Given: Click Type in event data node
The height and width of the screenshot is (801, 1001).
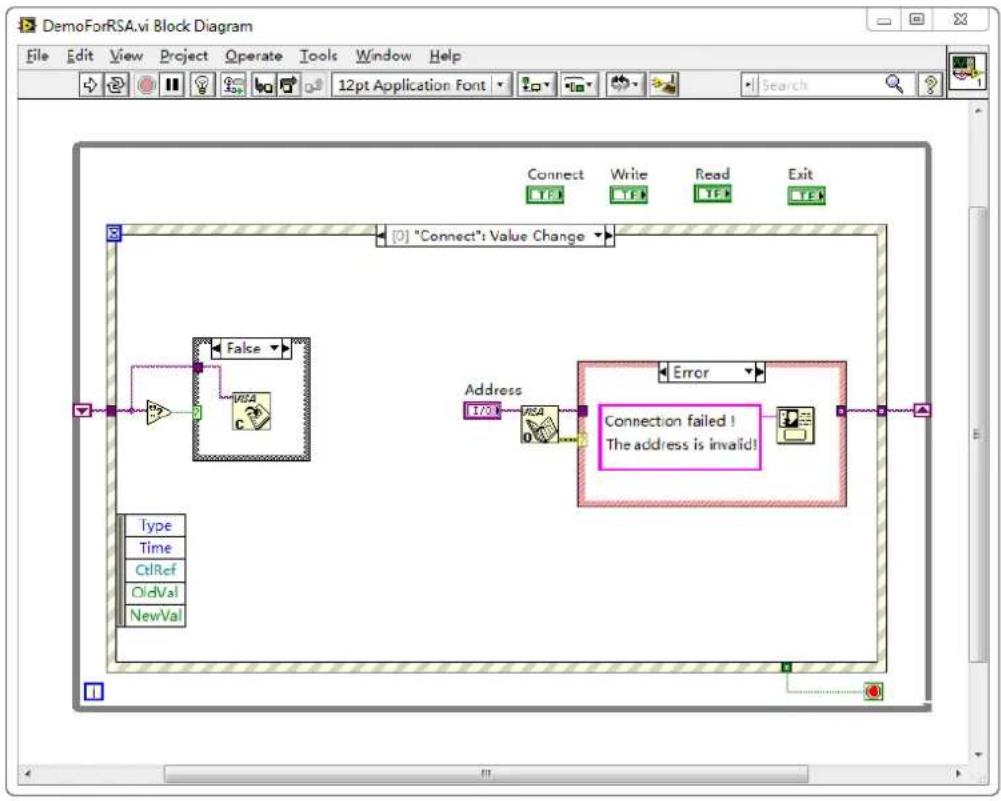Looking at the screenshot, I should [155, 525].
